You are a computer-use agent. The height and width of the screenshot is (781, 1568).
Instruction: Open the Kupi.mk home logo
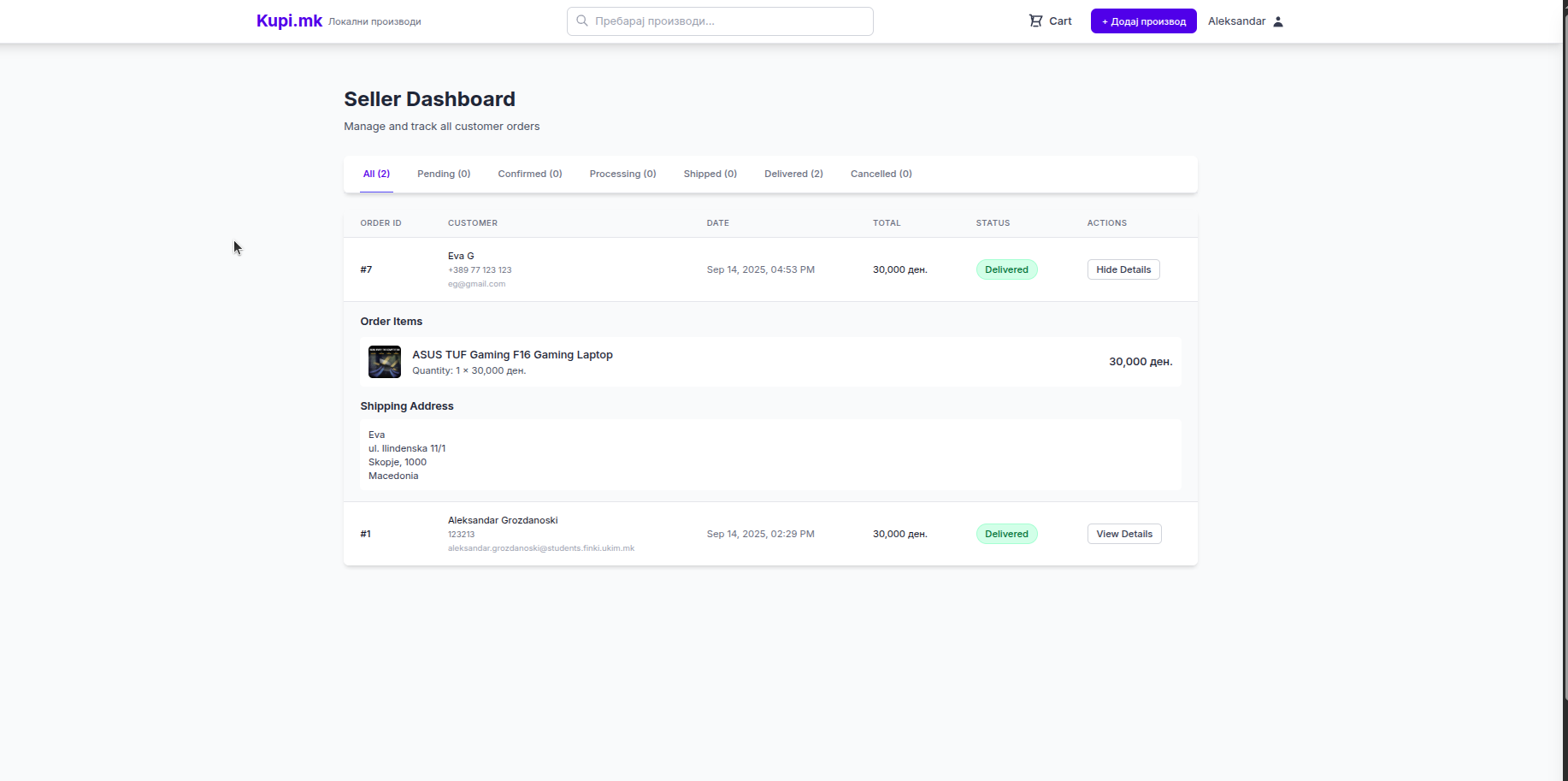pyautogui.click(x=289, y=21)
